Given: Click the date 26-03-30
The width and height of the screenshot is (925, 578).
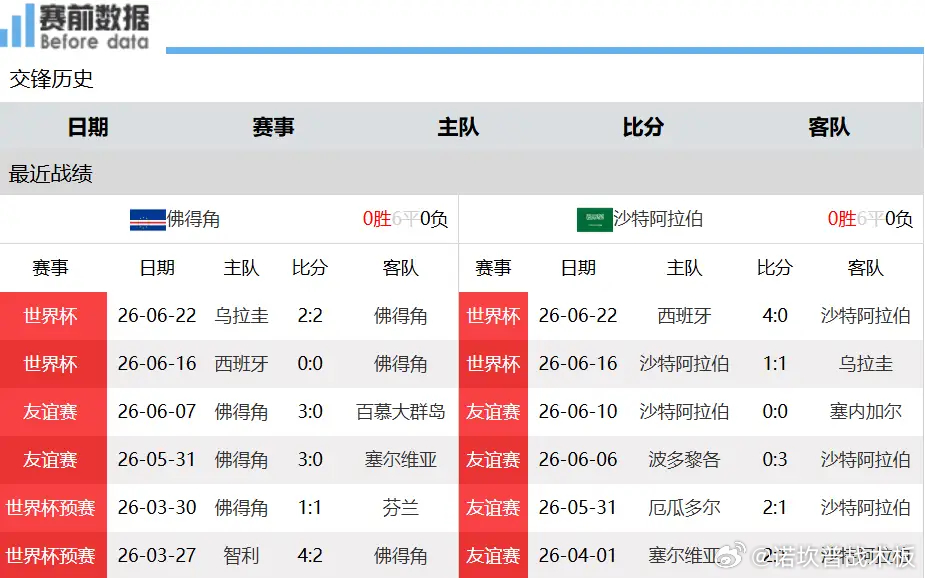Looking at the screenshot, I should click(x=157, y=507).
